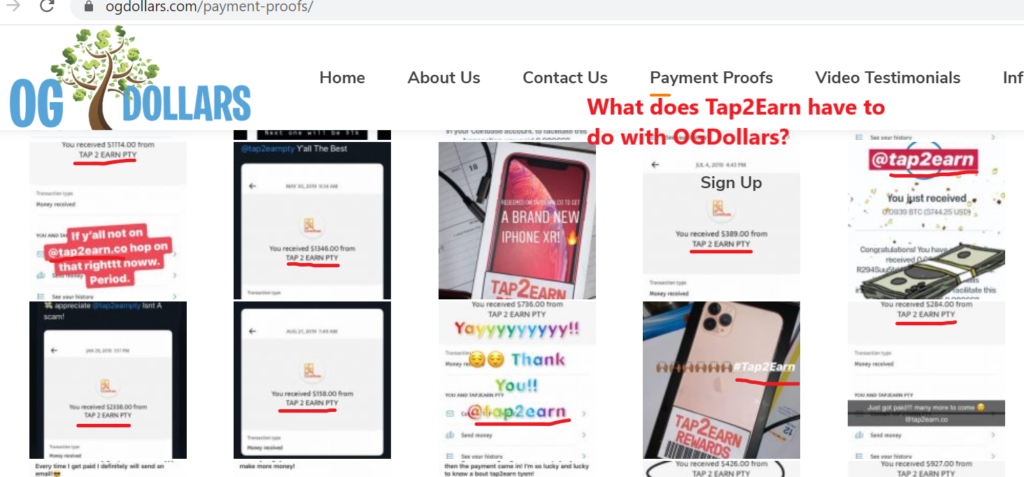Viewport: 1024px width, 477px height.
Task: Click the back arrow in $158.00 receipt
Action: [253, 333]
